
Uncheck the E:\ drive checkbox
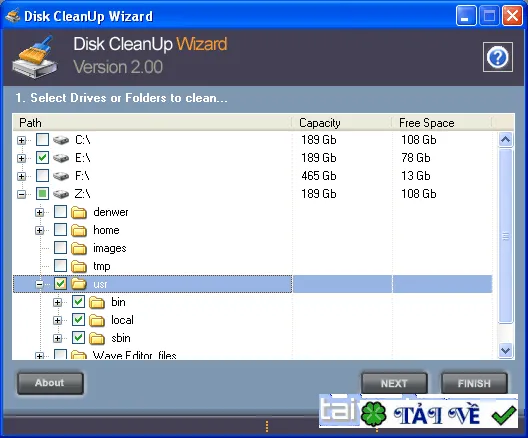pyautogui.click(x=42, y=158)
